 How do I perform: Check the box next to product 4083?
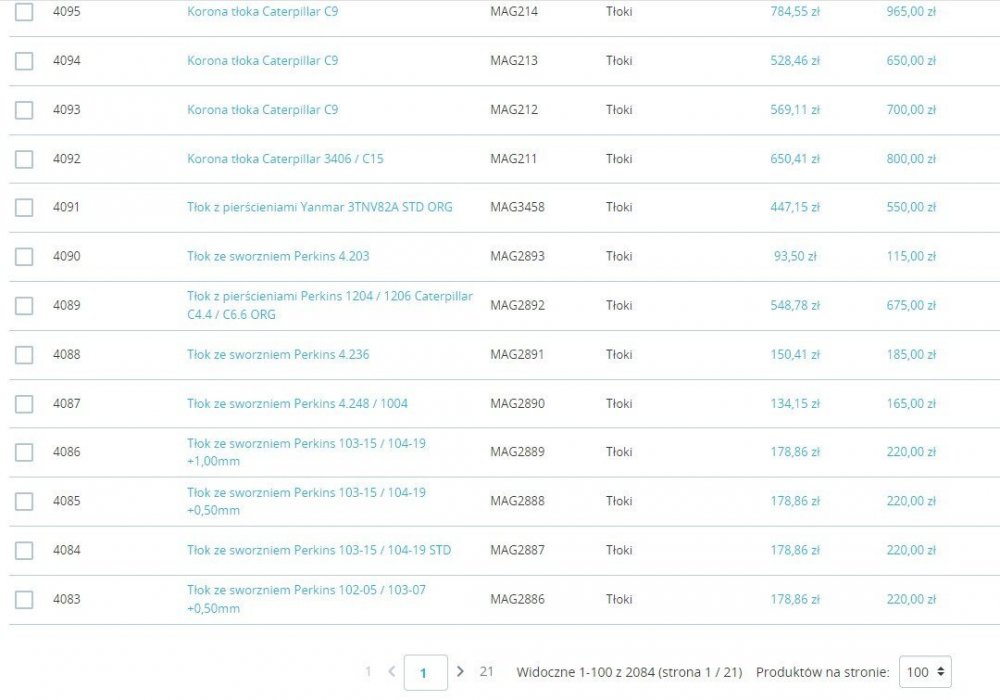24,599
